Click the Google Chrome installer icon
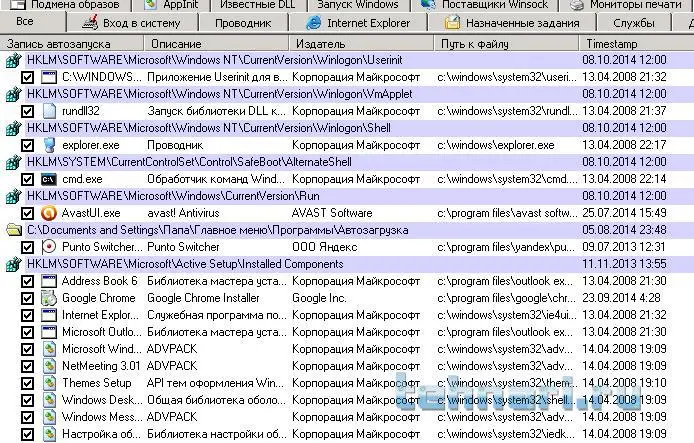This screenshot has height=443, width=694. [49, 298]
